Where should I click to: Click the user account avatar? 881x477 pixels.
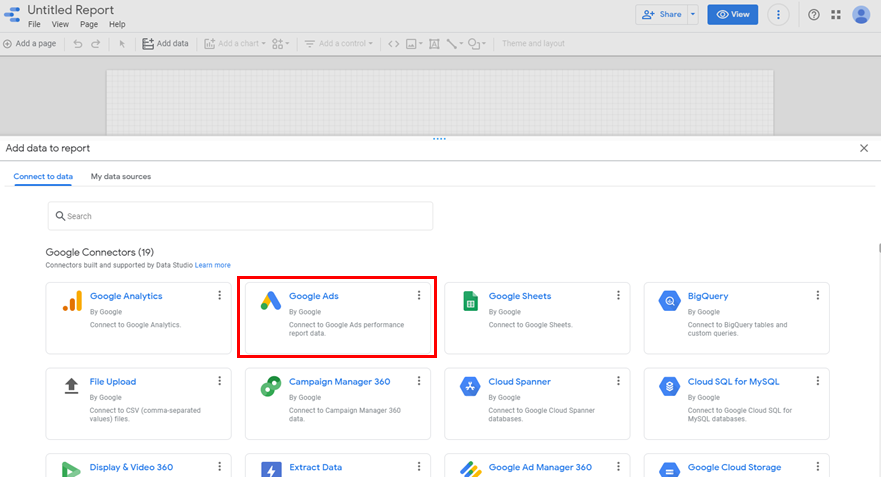(x=861, y=15)
